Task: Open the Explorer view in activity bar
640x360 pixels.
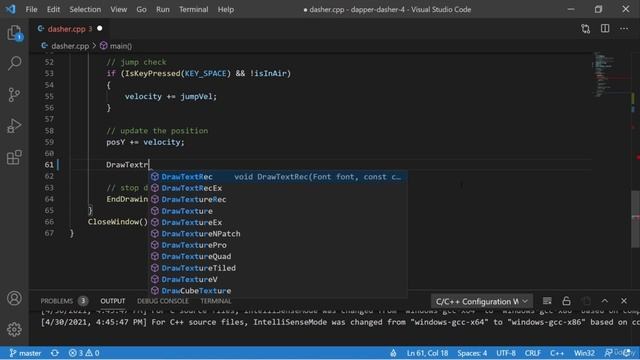Action: point(14,33)
